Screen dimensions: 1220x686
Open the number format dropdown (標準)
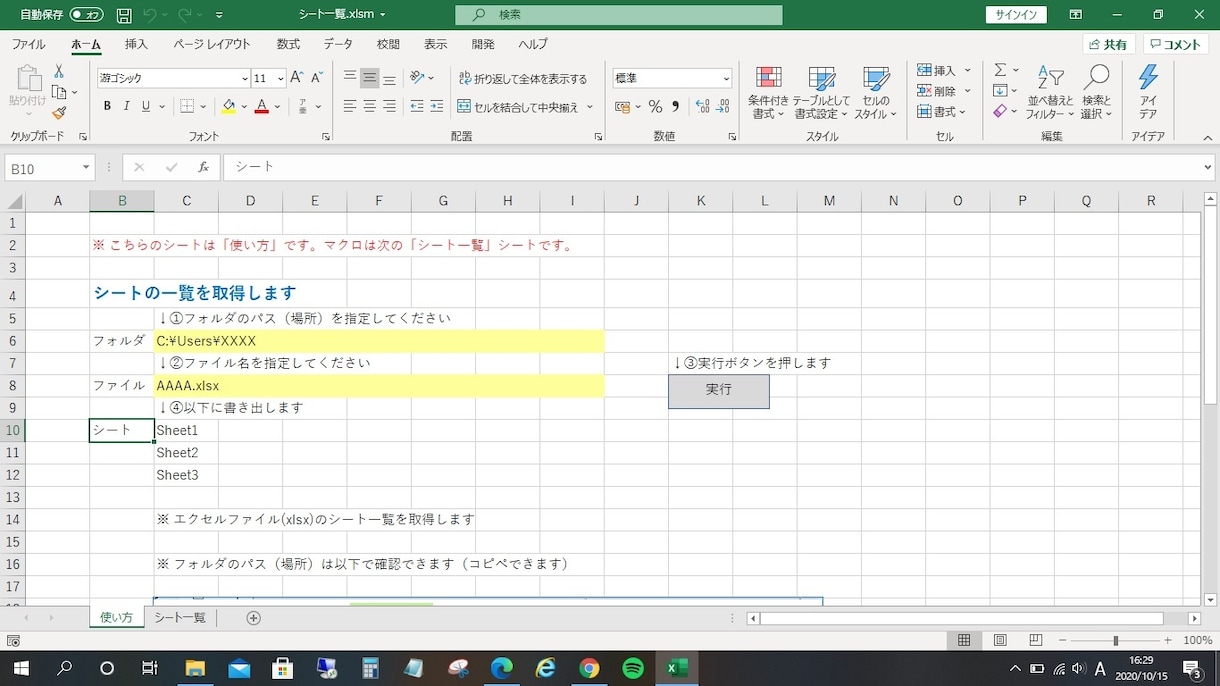coord(727,78)
